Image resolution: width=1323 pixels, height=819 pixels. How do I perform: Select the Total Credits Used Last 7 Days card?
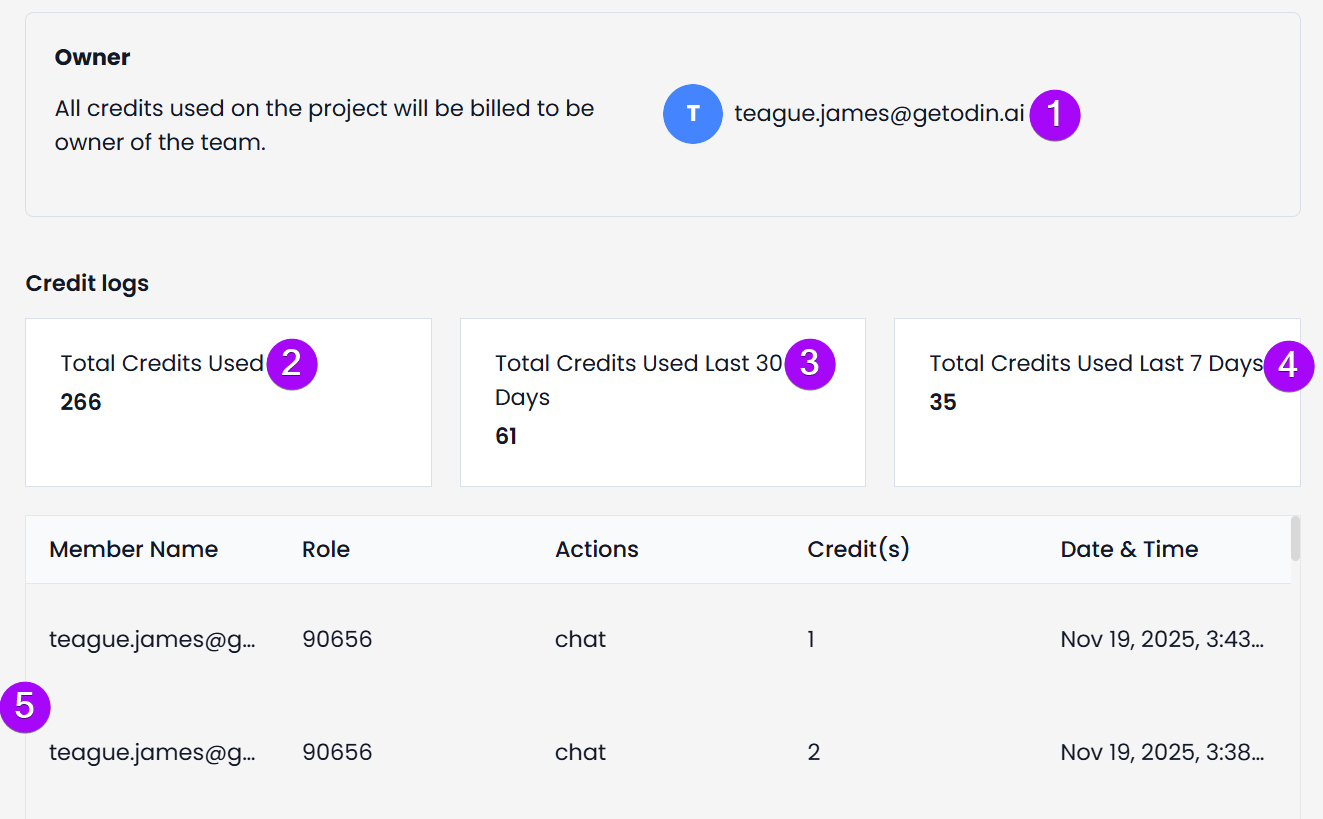pos(1096,402)
